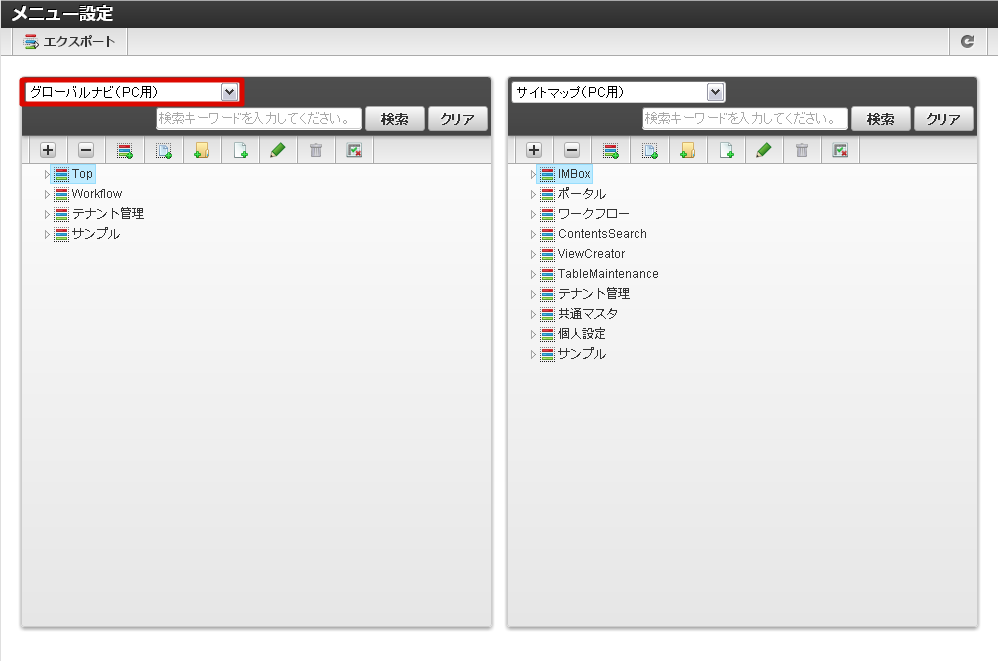Click the エクスポート button
This screenshot has width=998, height=661.
[69, 42]
